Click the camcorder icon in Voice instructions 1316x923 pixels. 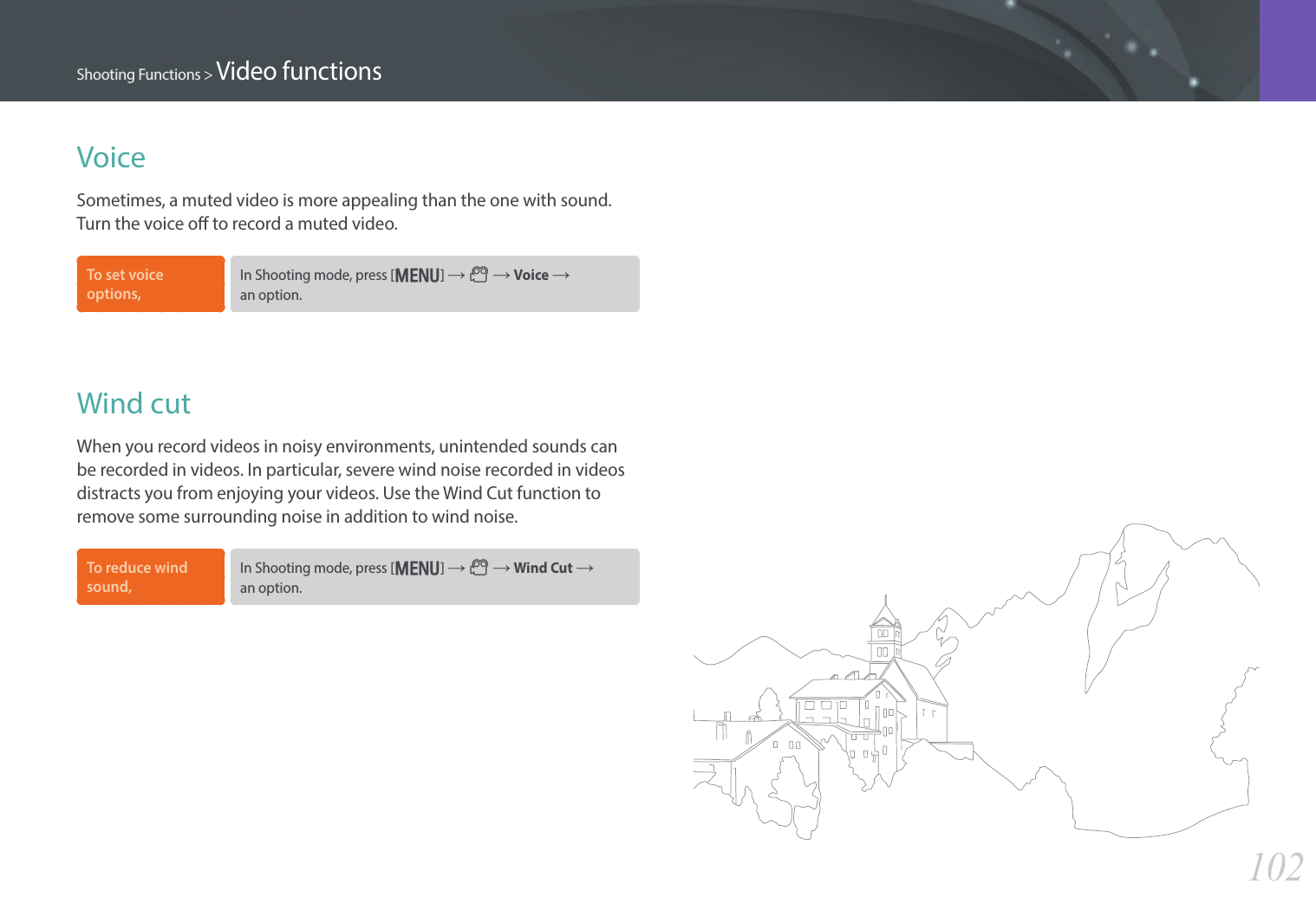(479, 275)
